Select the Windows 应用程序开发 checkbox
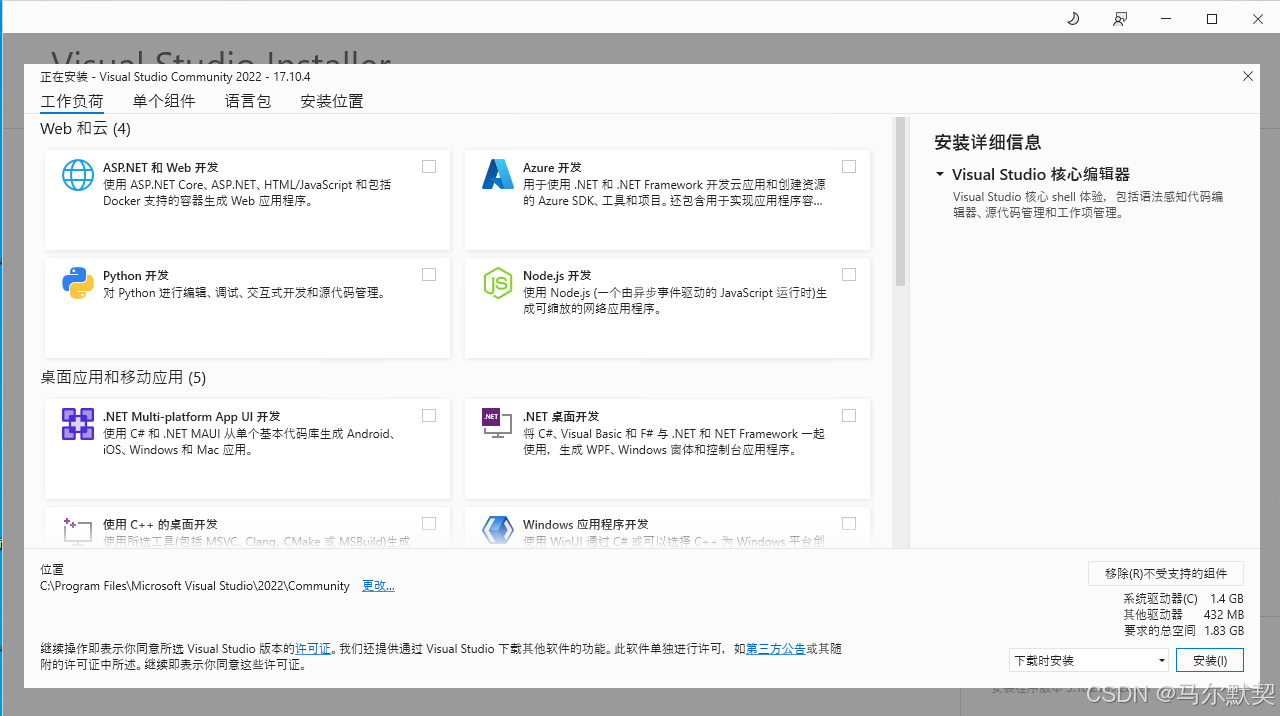Image resolution: width=1280 pixels, height=716 pixels. [x=849, y=524]
